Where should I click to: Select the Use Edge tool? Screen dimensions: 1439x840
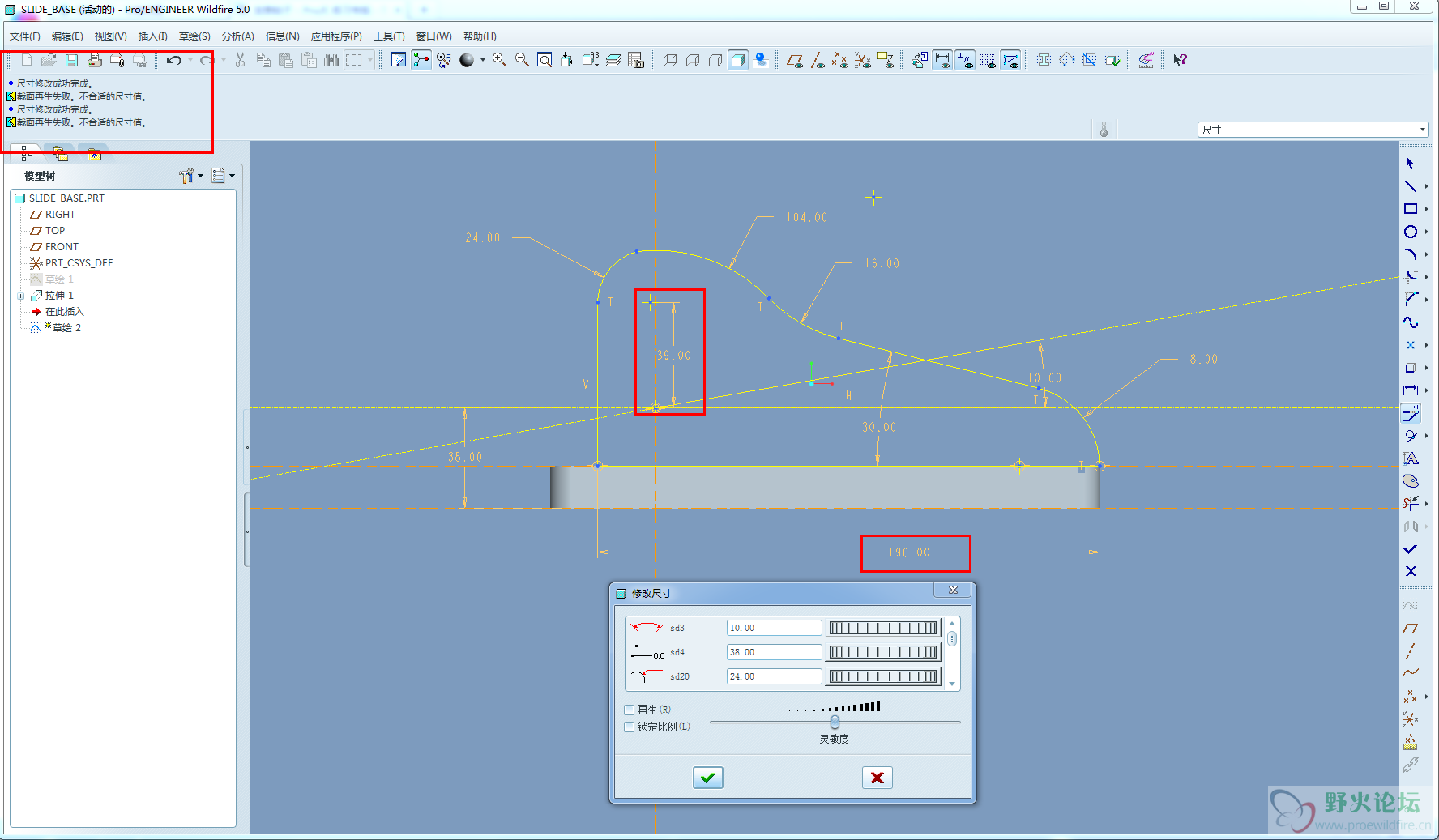pos(1410,368)
